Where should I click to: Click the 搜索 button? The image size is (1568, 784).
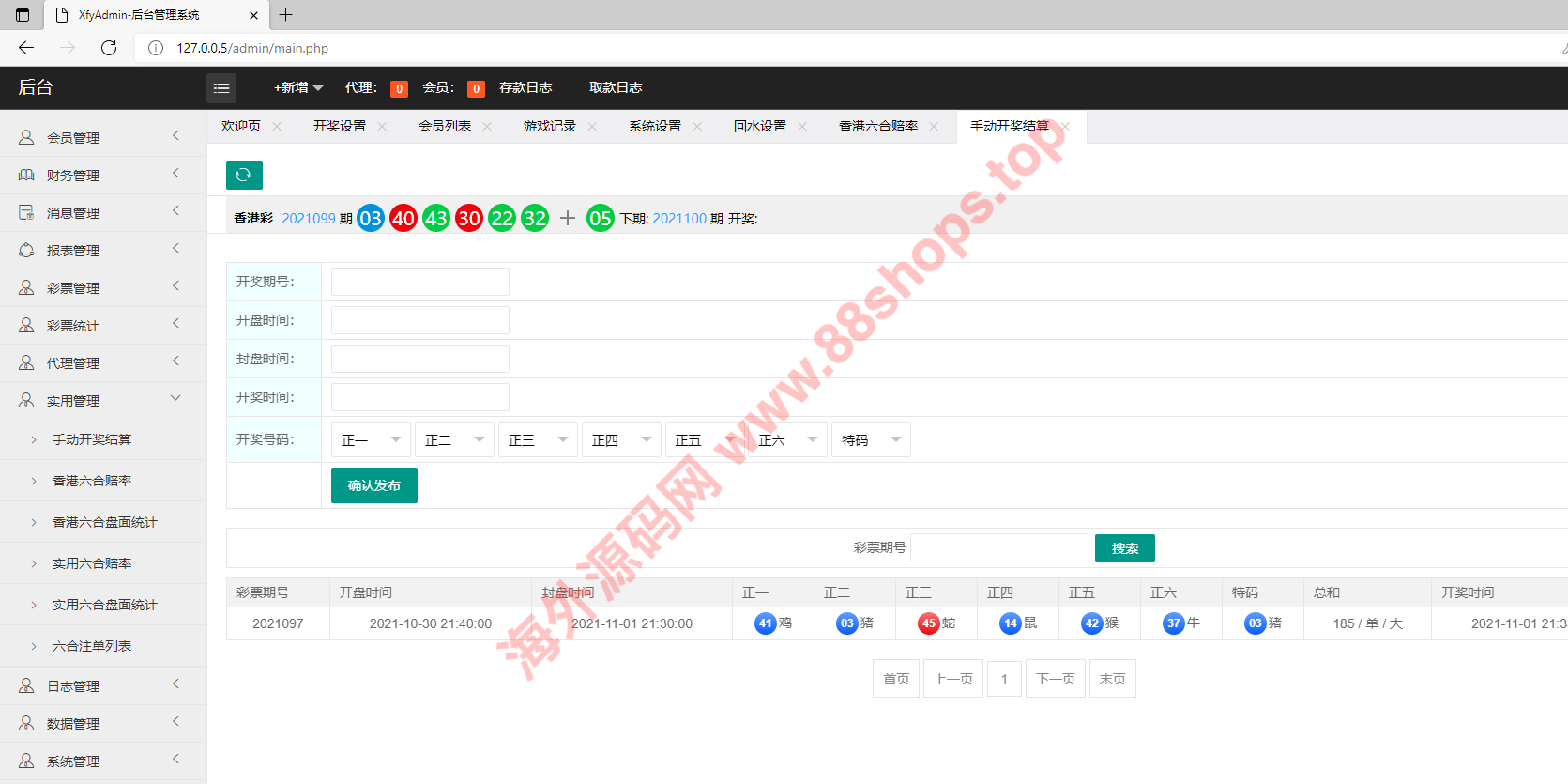click(x=1124, y=548)
